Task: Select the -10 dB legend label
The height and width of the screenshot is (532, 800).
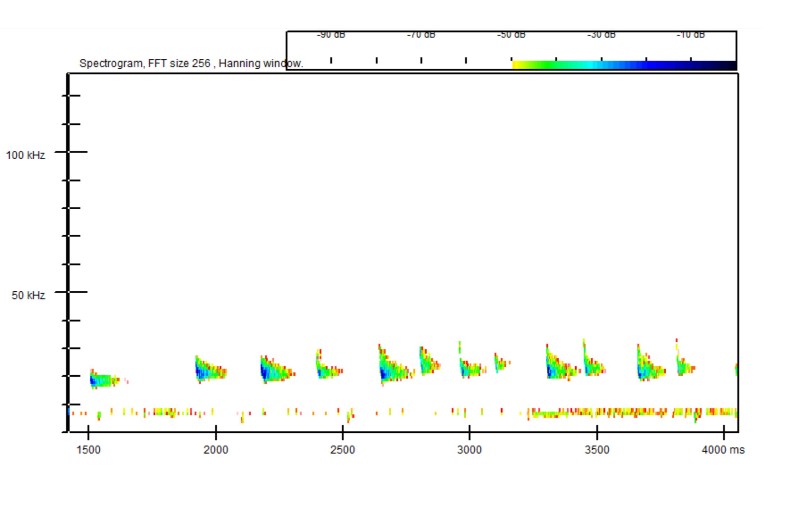Action: click(x=691, y=35)
